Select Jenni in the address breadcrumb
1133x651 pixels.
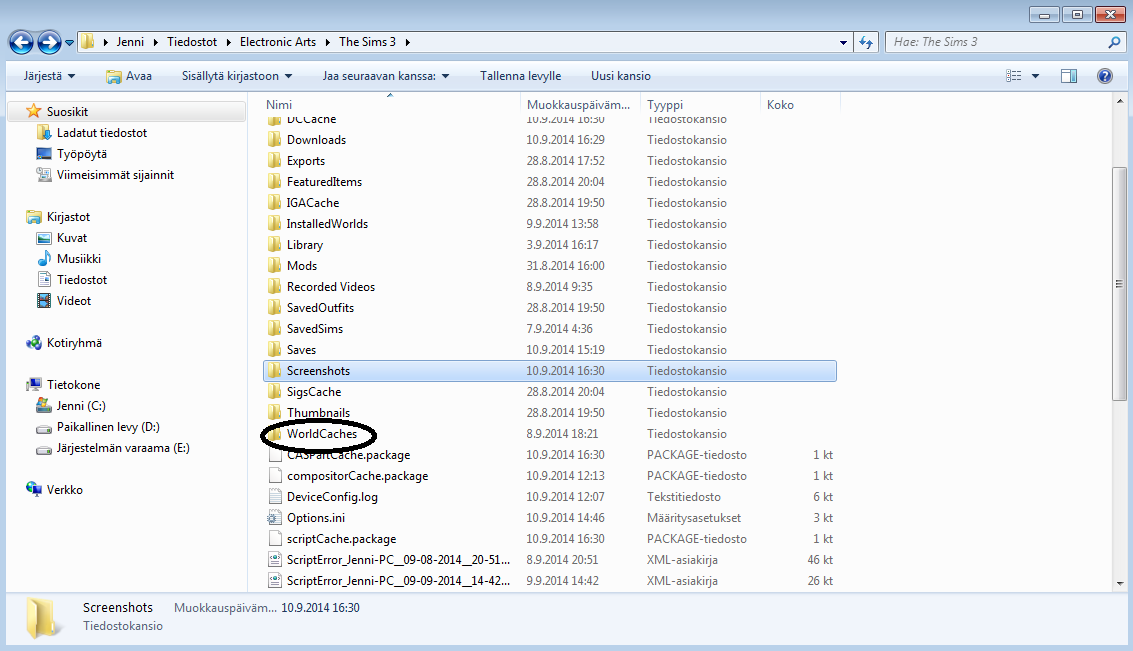pos(130,42)
